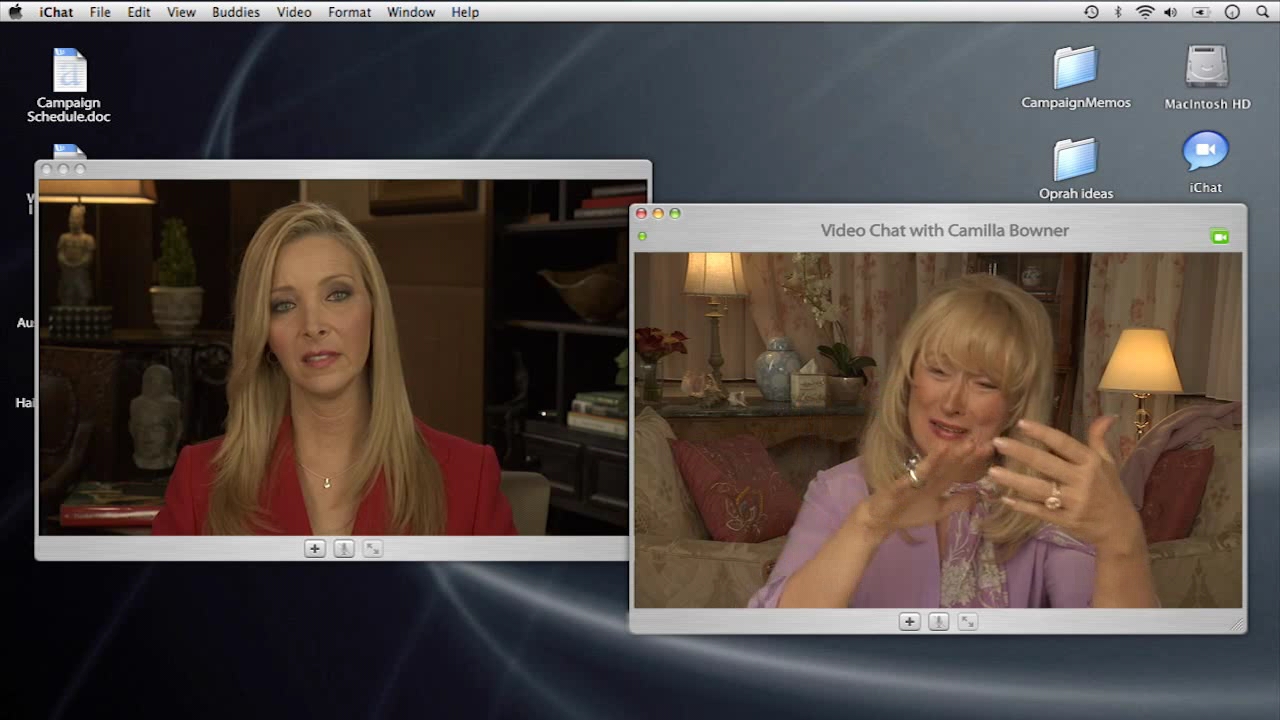Zoom the Camilla Bowner chat window
Image resolution: width=1280 pixels, height=720 pixels.
point(675,213)
